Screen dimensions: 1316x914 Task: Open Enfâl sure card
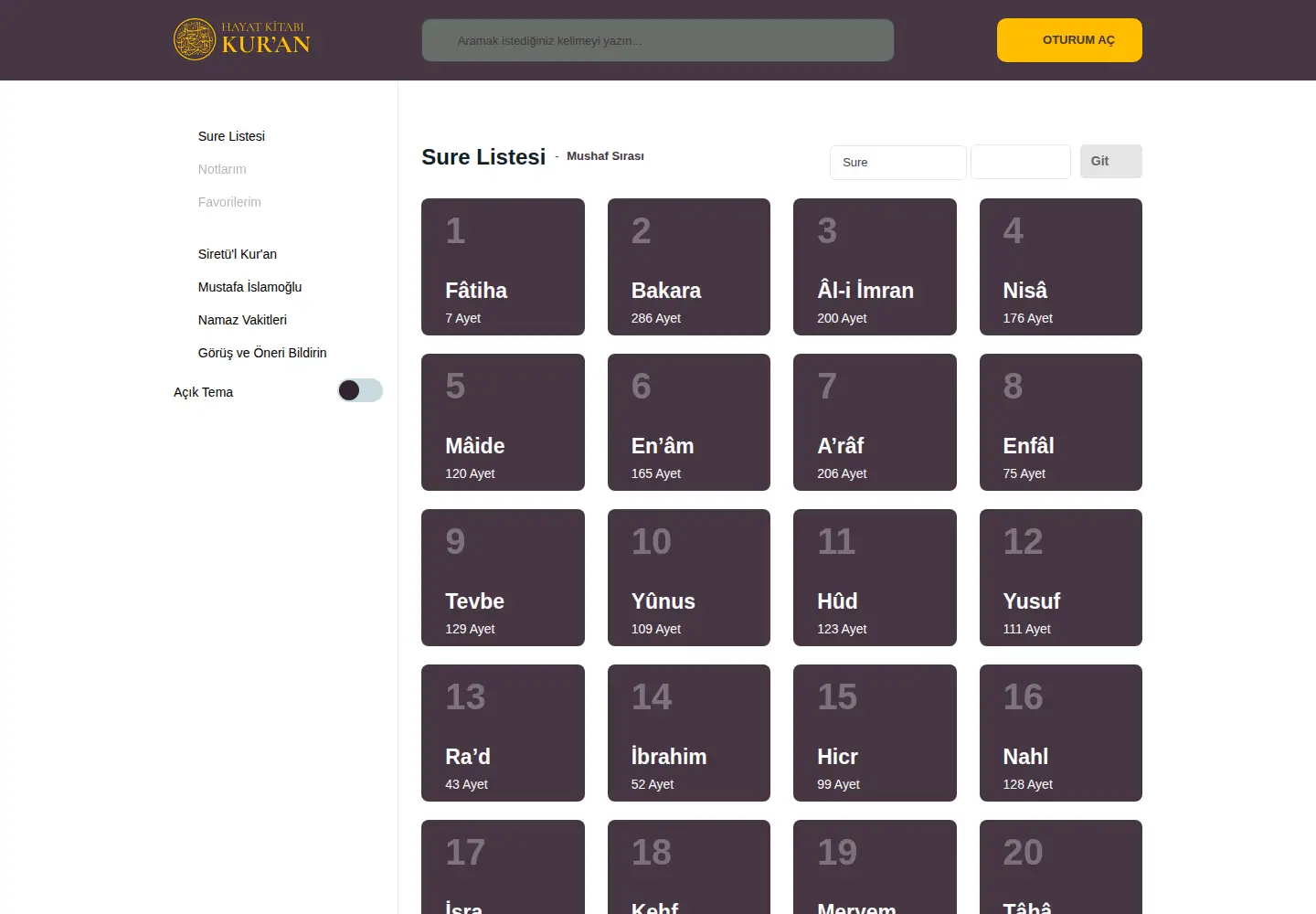click(x=1061, y=422)
